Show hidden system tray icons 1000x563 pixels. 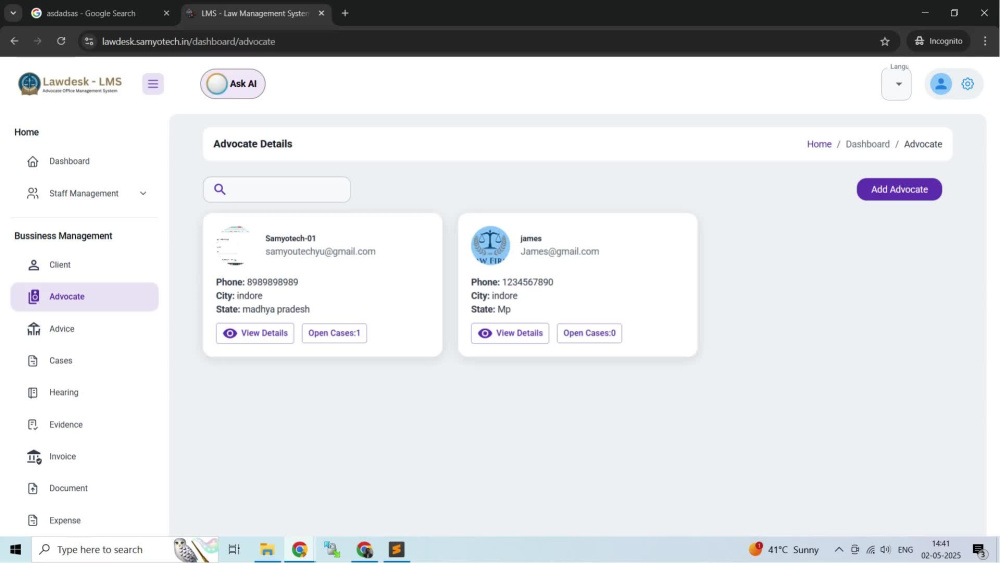(x=839, y=549)
